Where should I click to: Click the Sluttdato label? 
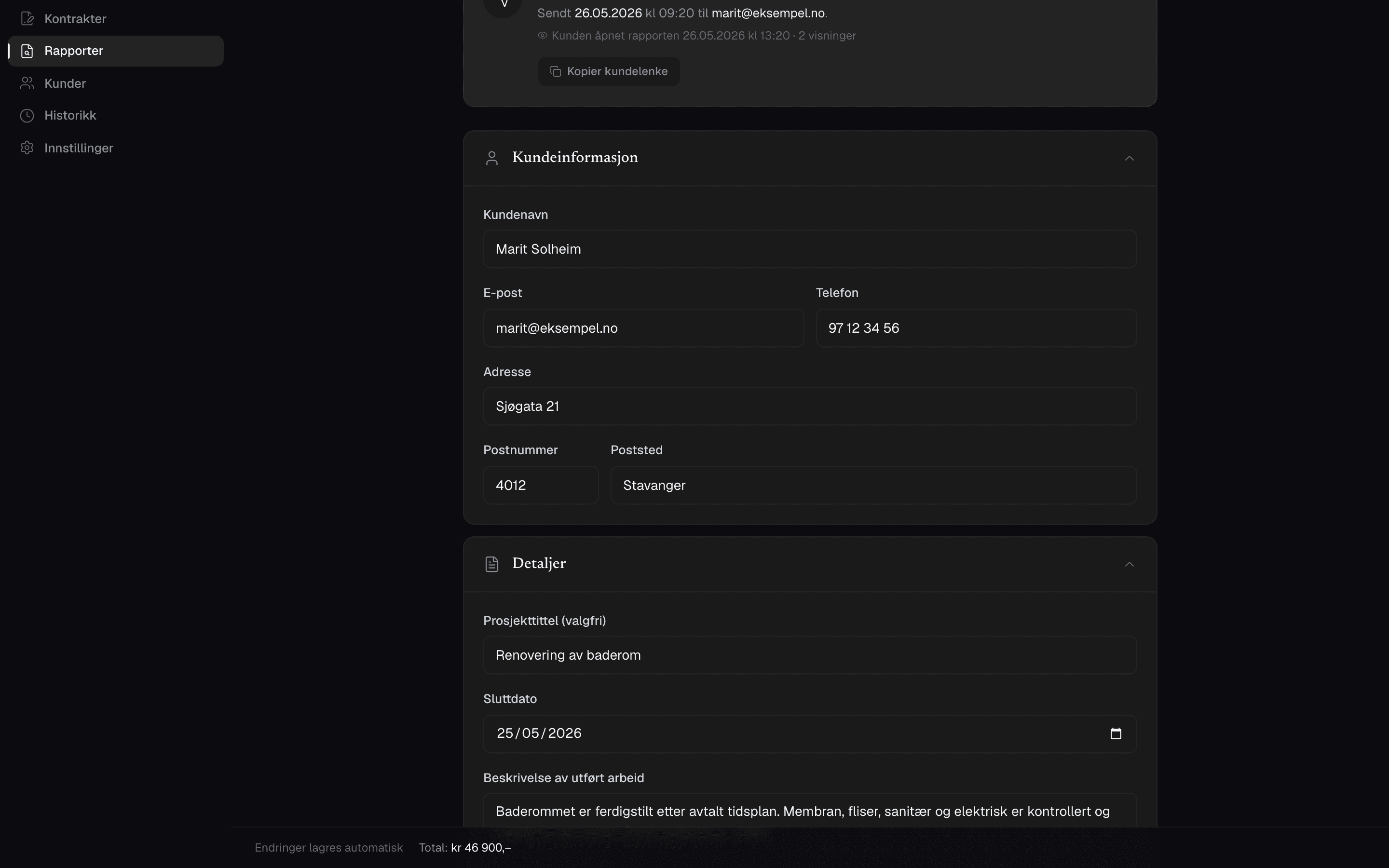510,699
